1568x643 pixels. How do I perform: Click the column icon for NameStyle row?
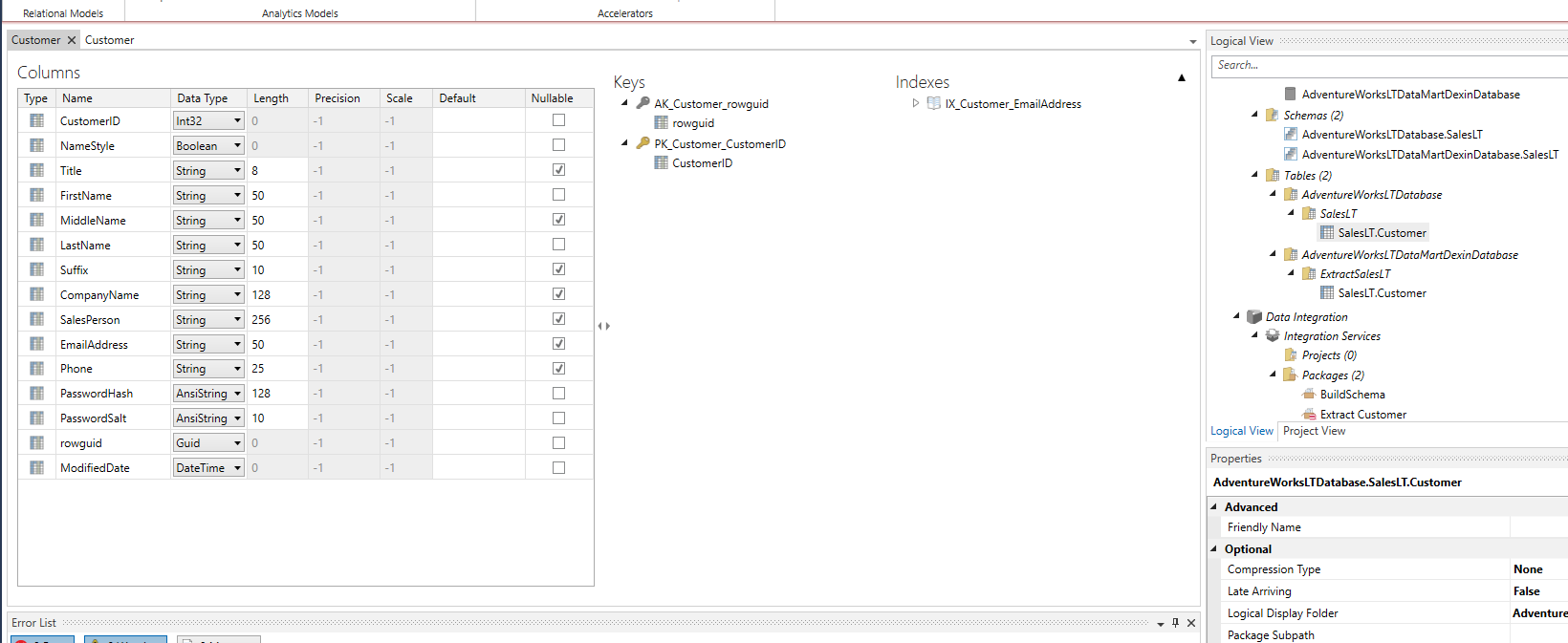pos(36,145)
